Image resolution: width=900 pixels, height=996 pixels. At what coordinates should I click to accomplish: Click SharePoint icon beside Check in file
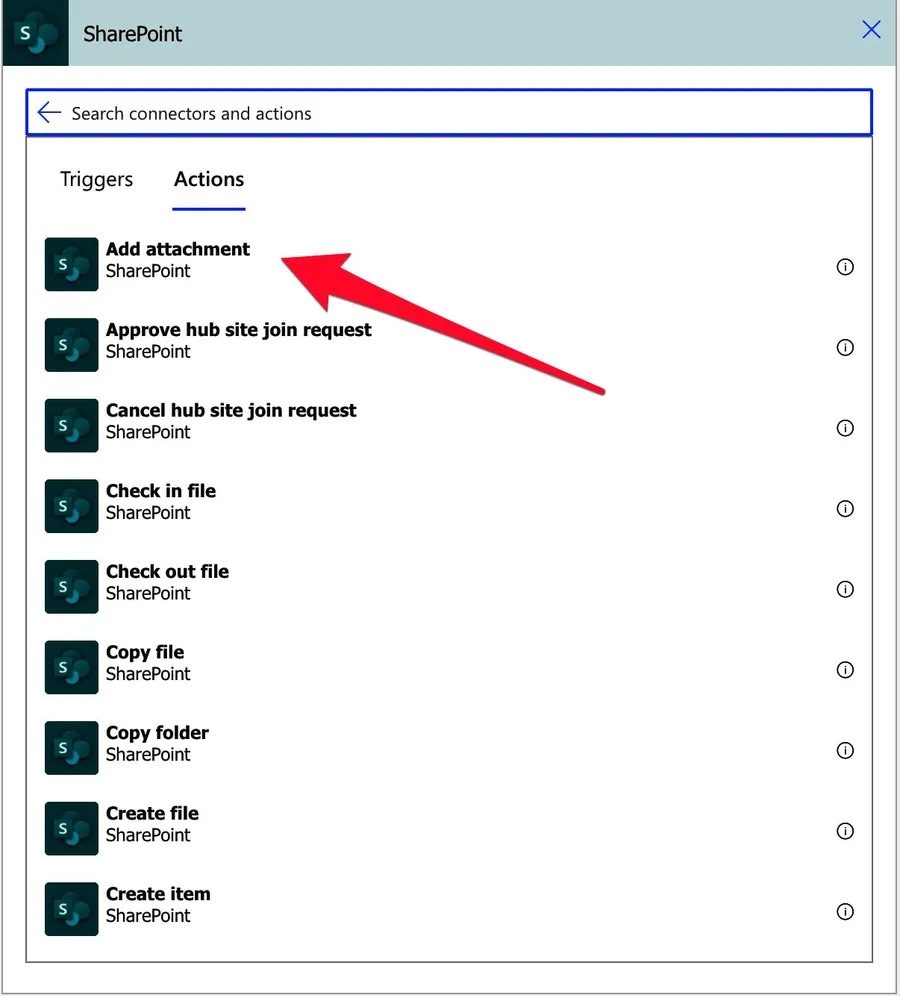(72, 506)
